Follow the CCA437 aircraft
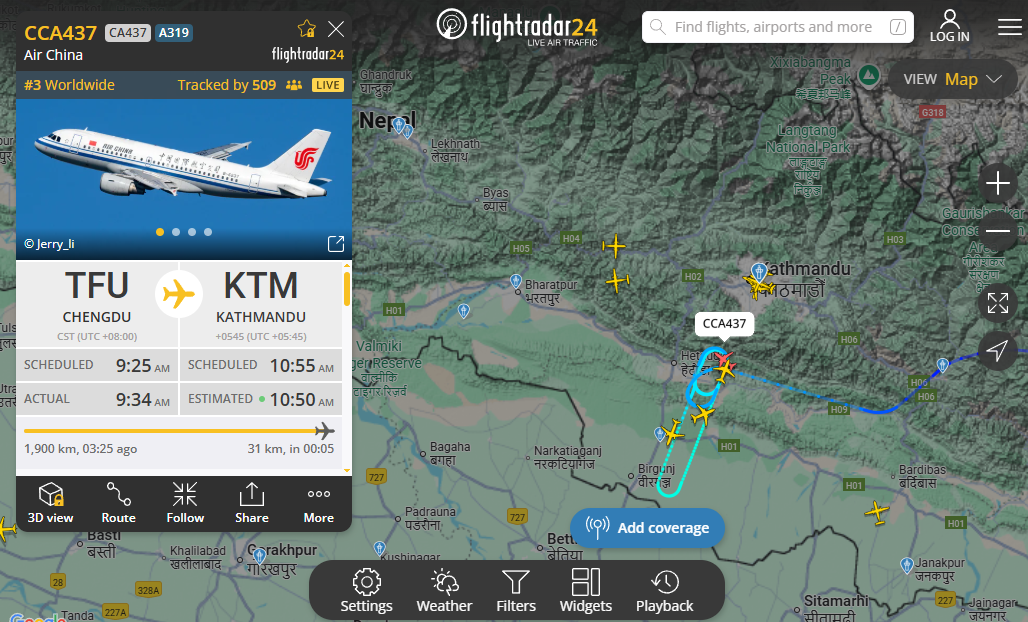This screenshot has height=622, width=1028. pos(186,503)
